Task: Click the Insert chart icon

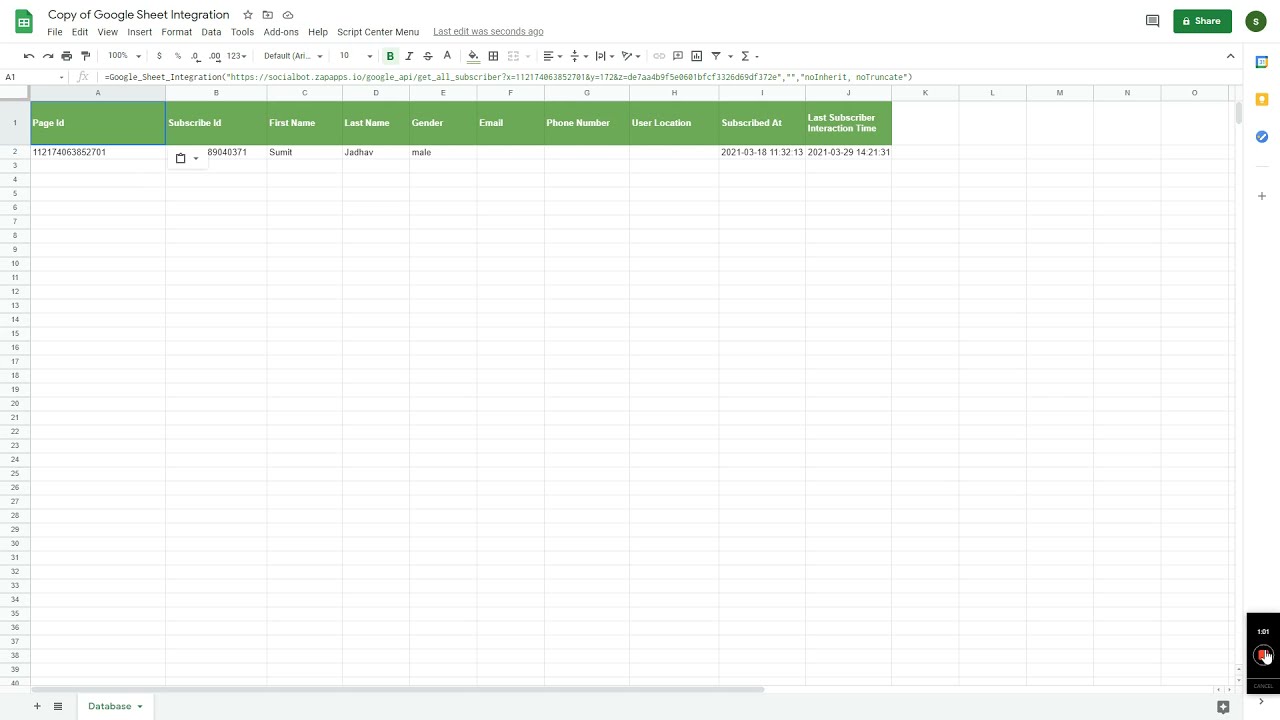Action: click(x=697, y=56)
